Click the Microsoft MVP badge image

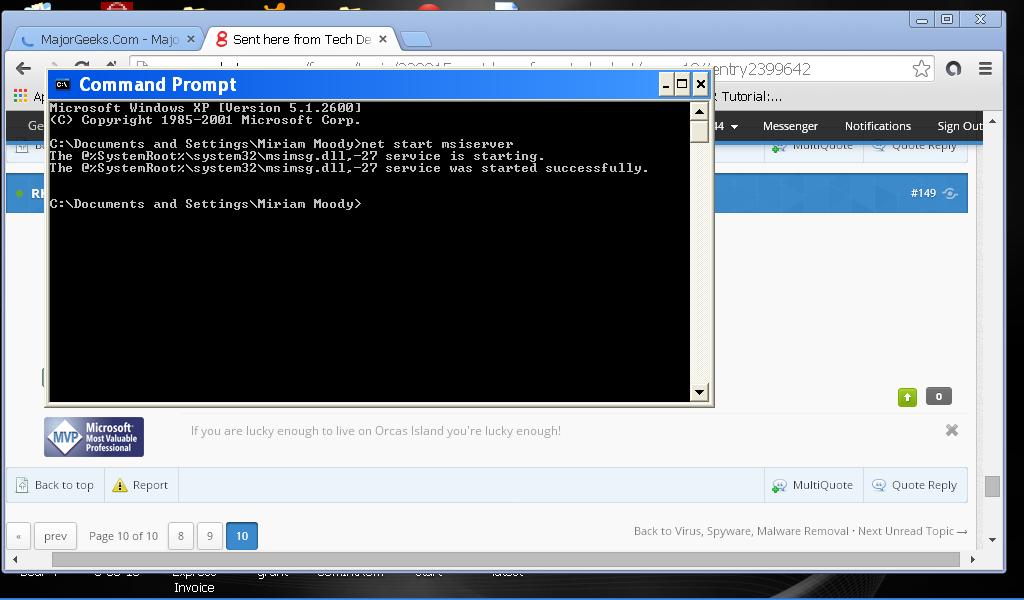[x=94, y=437]
